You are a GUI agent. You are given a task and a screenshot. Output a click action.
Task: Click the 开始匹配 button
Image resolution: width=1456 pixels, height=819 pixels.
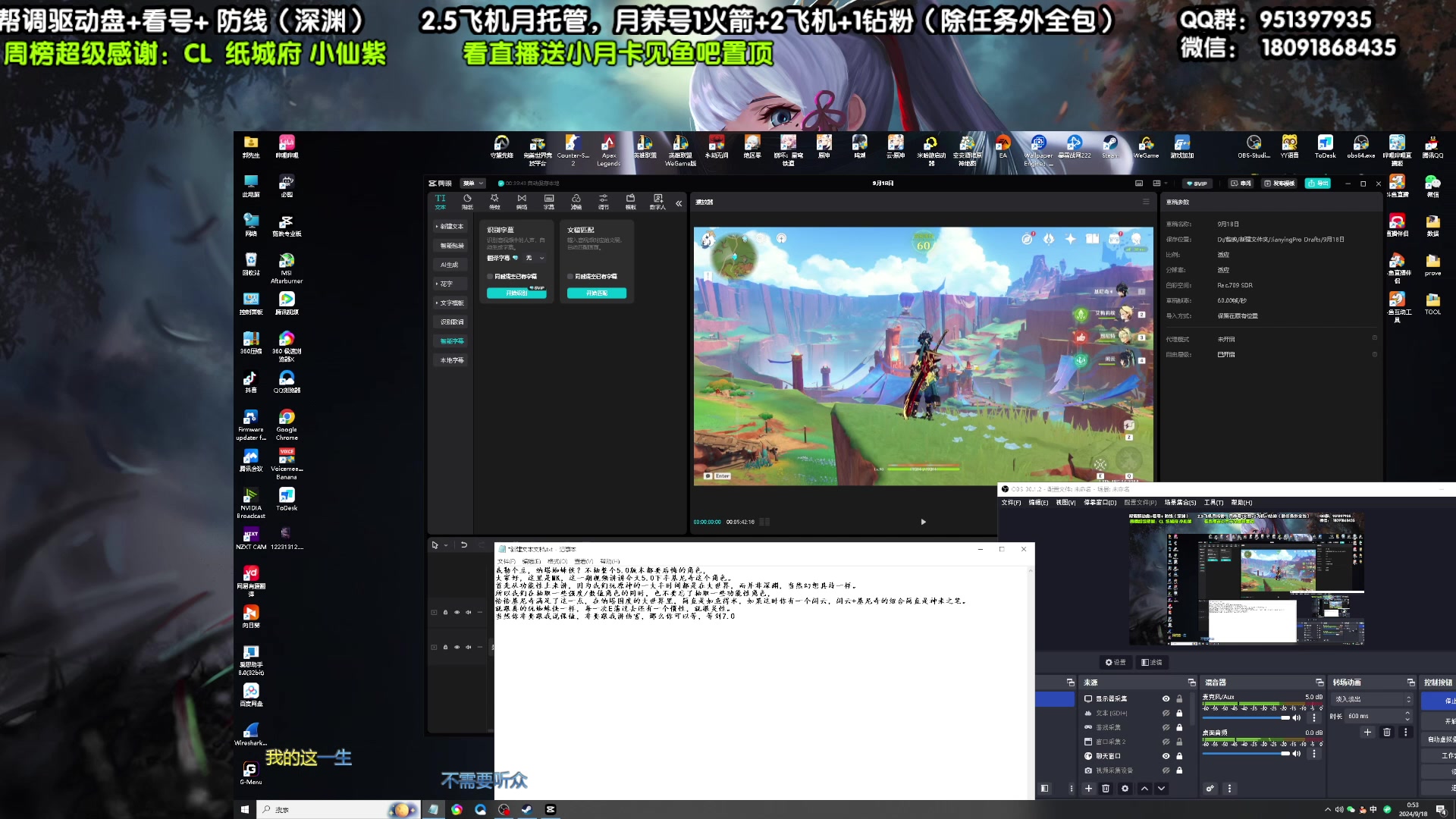click(597, 293)
